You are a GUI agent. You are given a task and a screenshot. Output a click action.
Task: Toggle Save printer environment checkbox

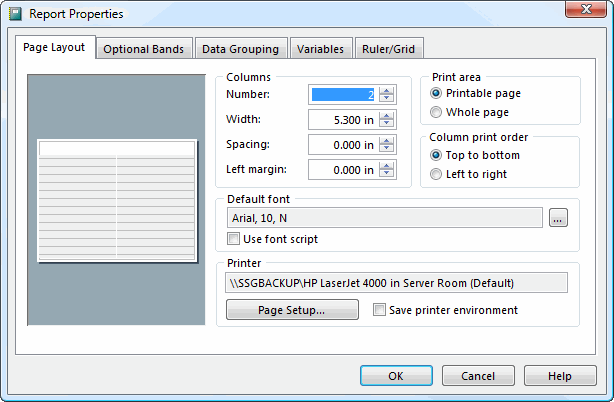379,310
